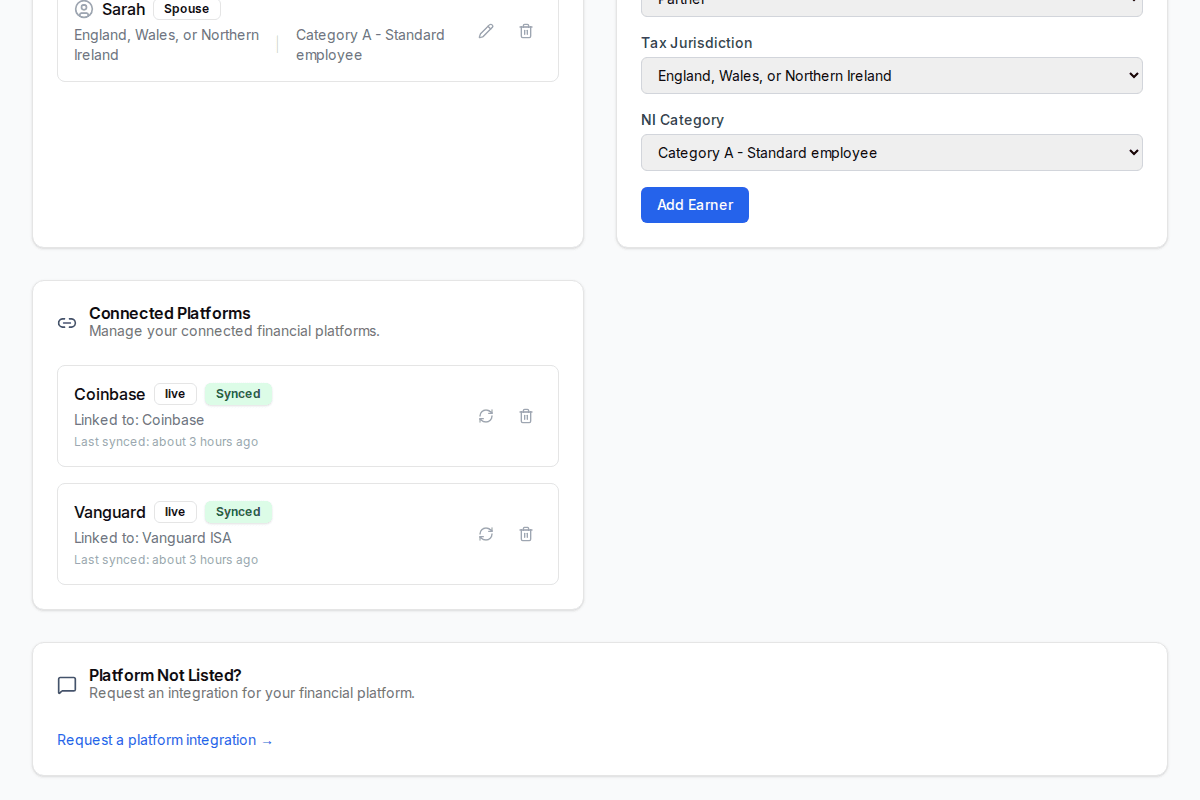1200x800 pixels.
Task: Remove Coinbase using its trash icon
Action: tap(526, 416)
